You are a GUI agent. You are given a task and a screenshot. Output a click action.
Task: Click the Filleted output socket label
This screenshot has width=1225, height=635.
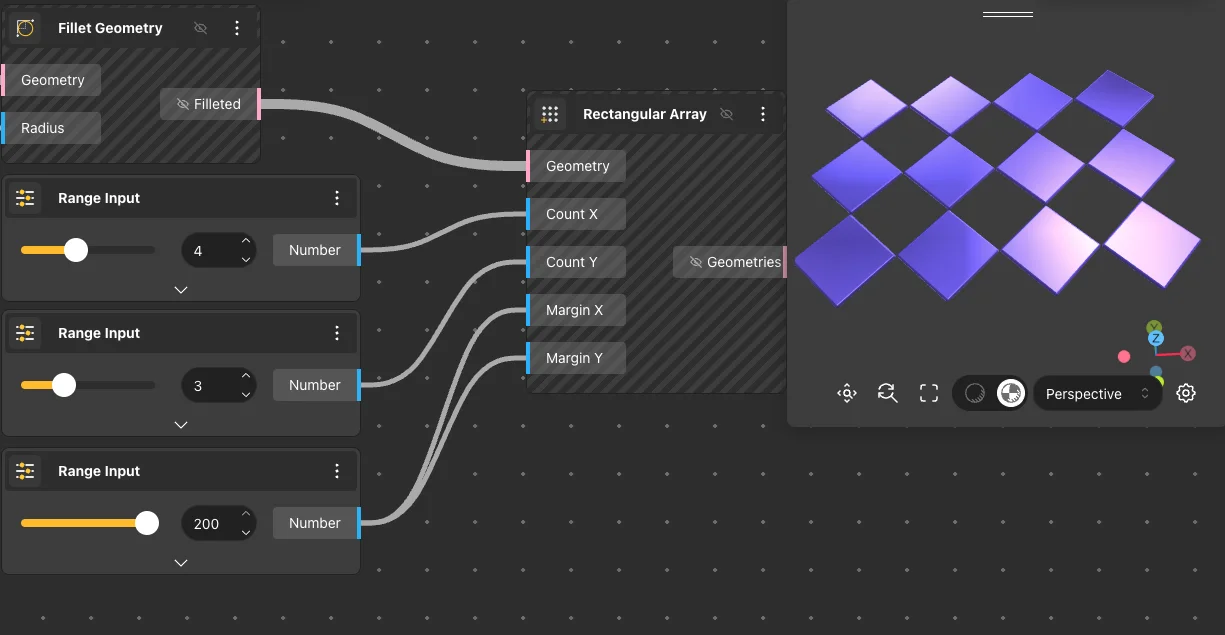210,103
